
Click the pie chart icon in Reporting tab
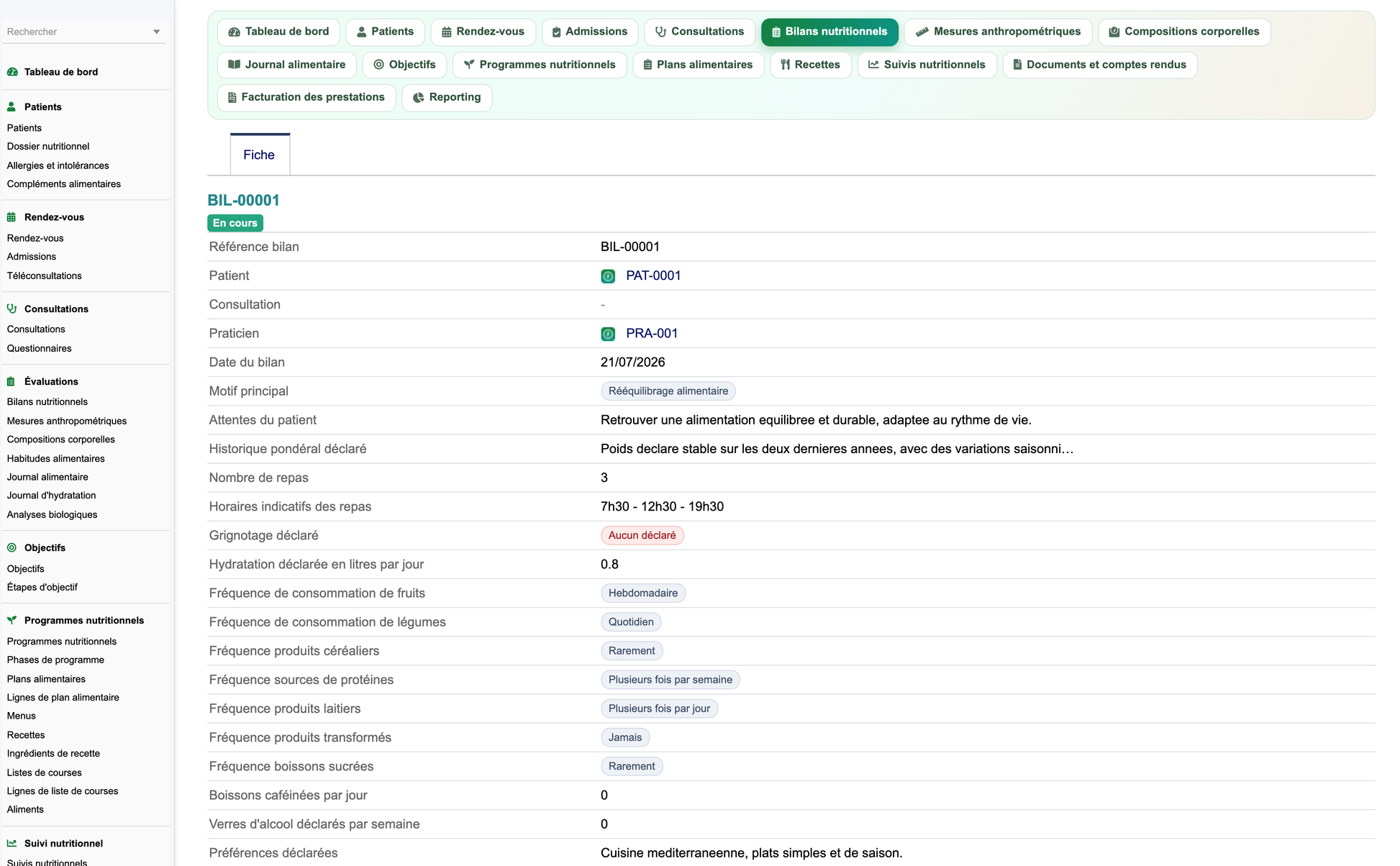pyautogui.click(x=418, y=97)
